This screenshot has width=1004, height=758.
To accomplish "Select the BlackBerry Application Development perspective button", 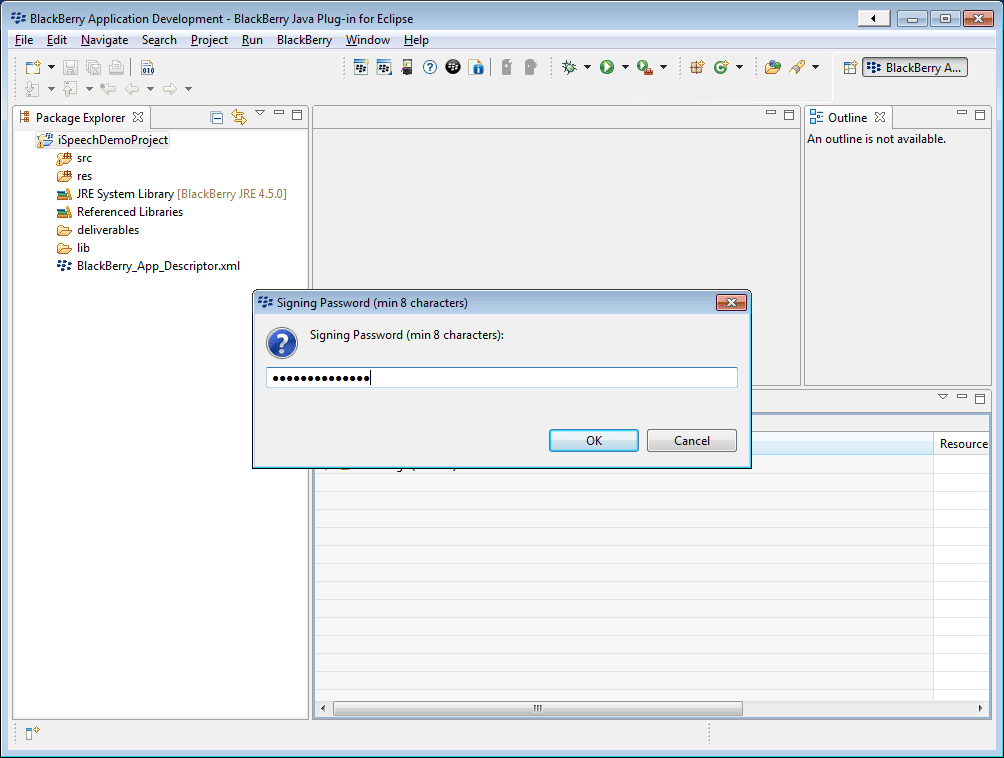I will click(x=915, y=67).
